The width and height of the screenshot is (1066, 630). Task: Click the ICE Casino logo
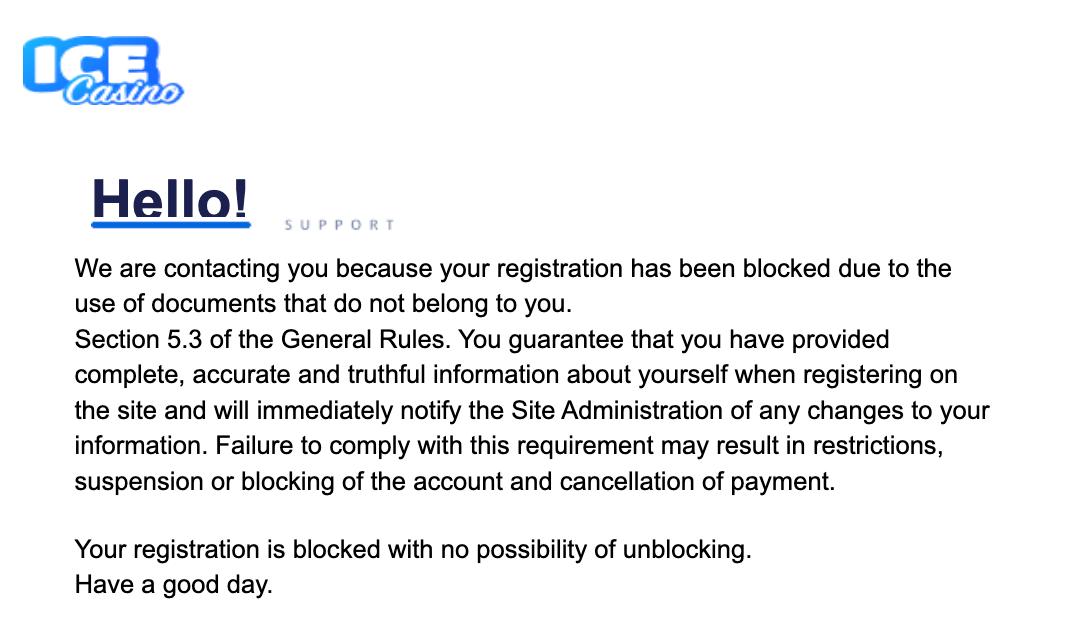[102, 71]
